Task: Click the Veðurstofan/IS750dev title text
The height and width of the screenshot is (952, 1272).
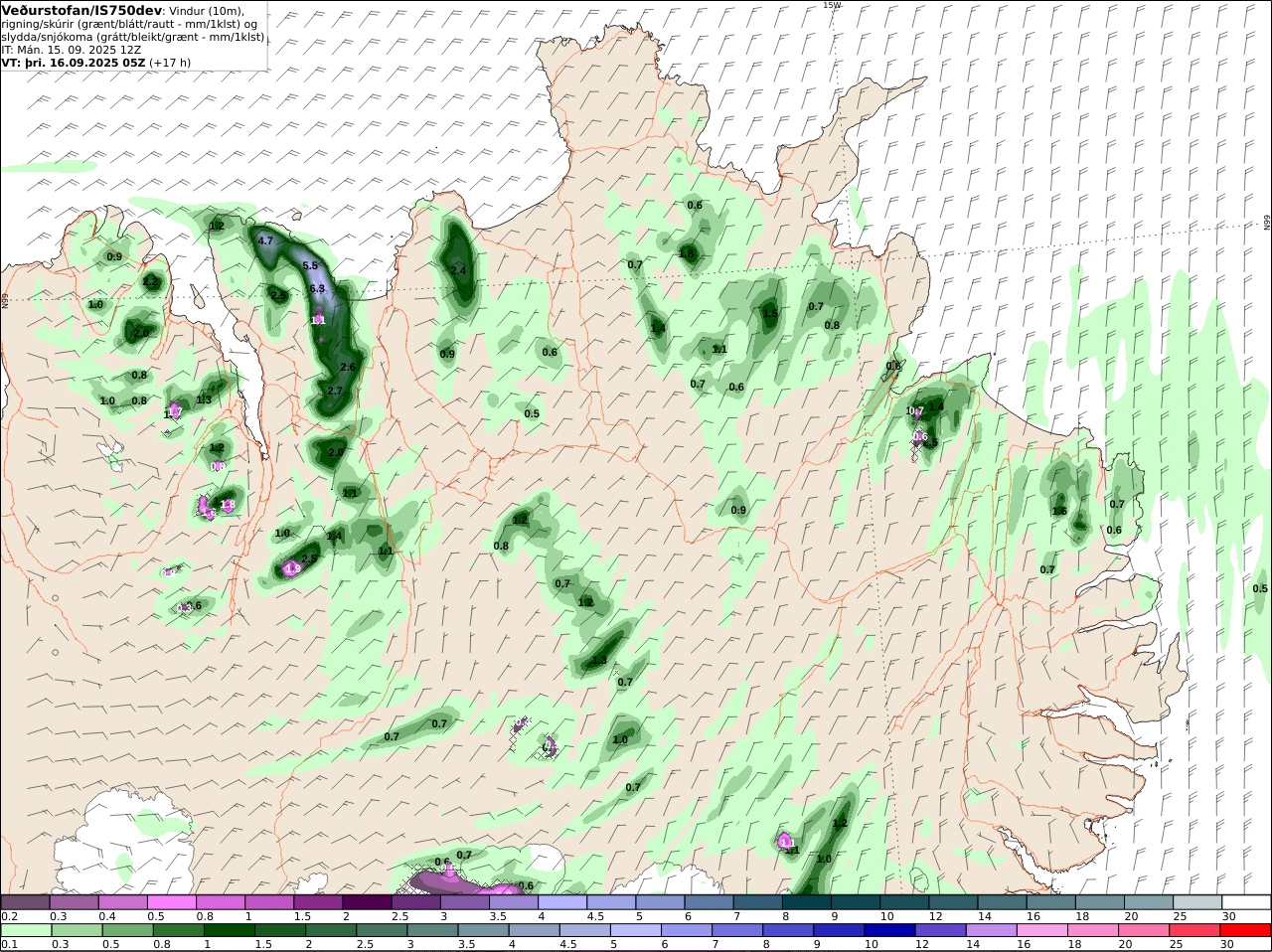Action: tap(81, 10)
